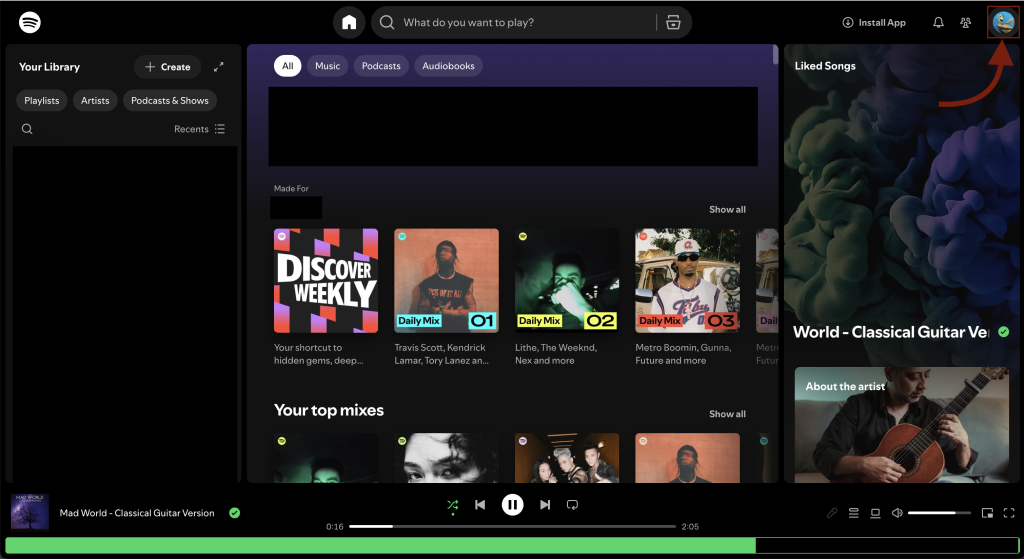This screenshot has height=559, width=1024.
Task: Pause the current song
Action: 513,504
